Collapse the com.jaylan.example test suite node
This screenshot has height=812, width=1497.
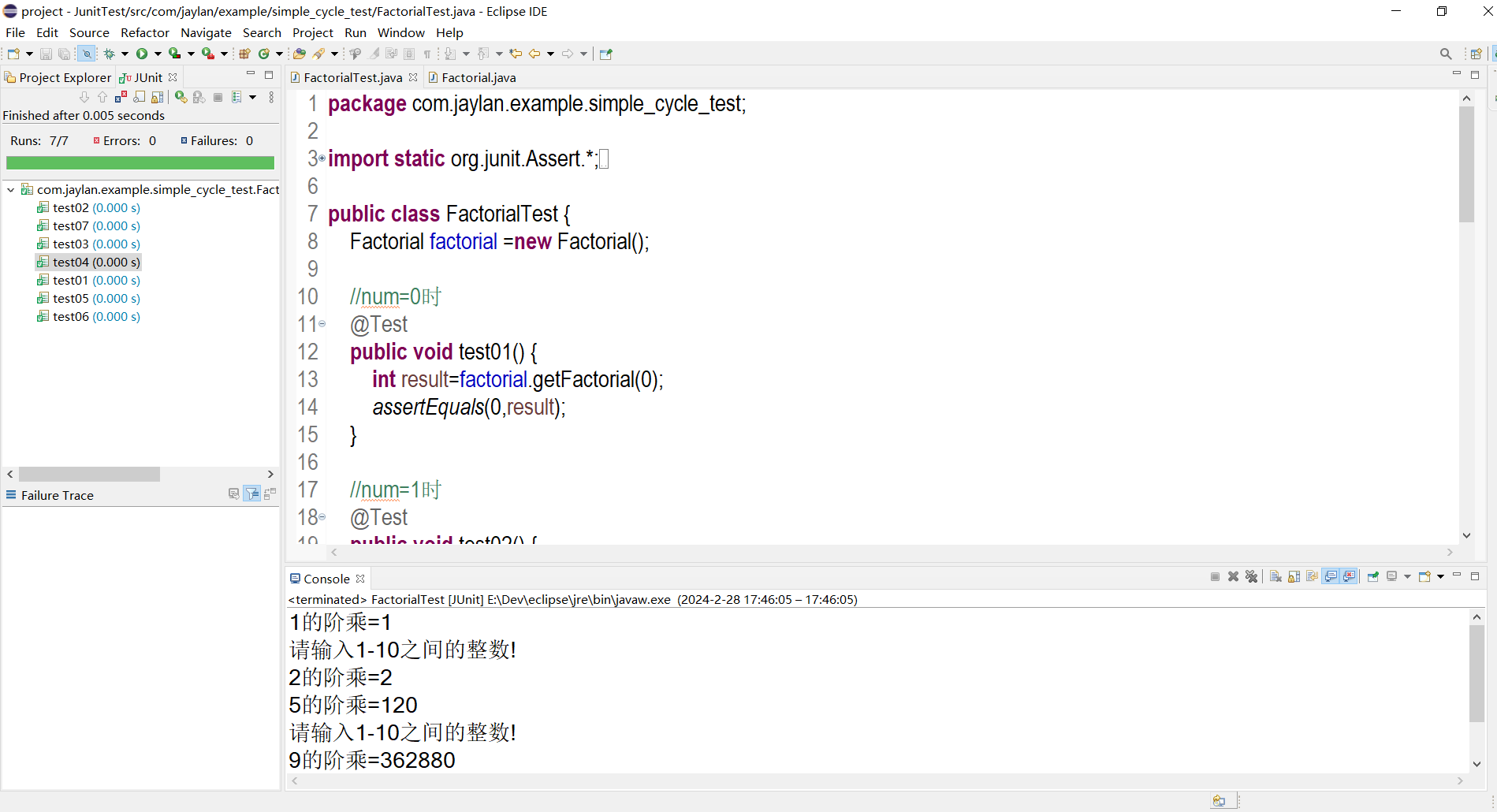point(11,190)
